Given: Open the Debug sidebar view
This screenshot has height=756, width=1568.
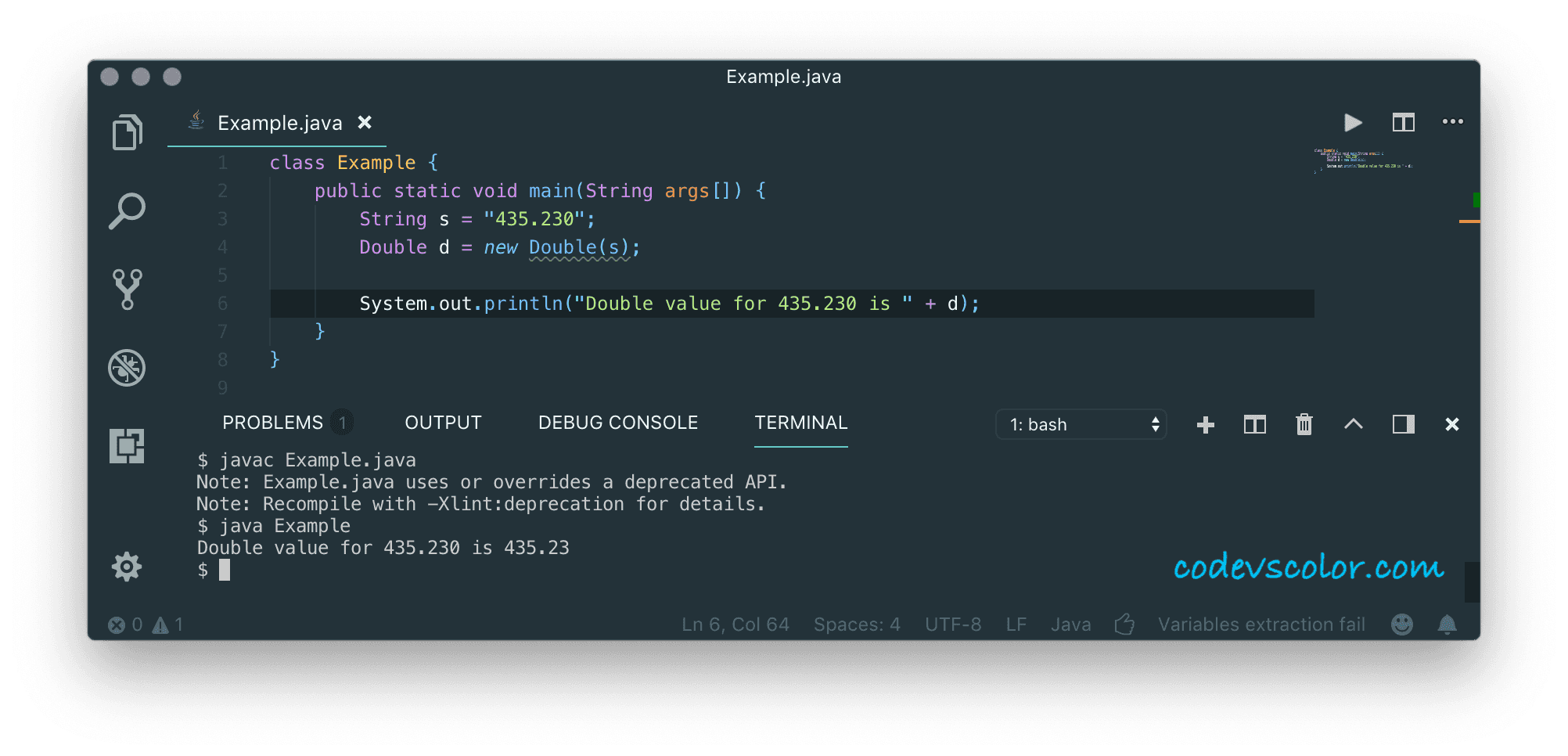Looking at the screenshot, I should coord(127,368).
